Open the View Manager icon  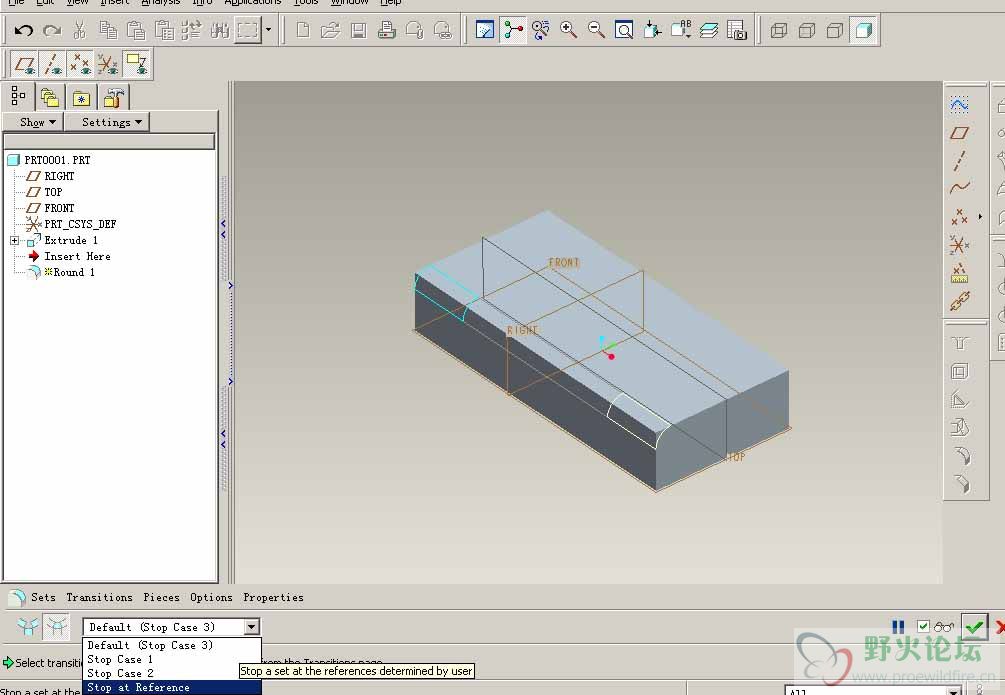pyautogui.click(x=737, y=30)
